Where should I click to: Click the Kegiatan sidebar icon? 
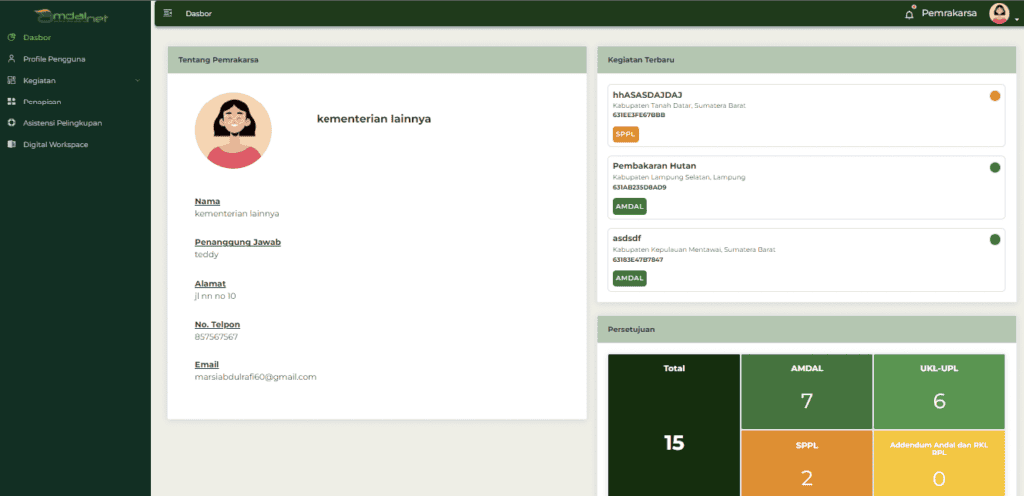tap(11, 80)
